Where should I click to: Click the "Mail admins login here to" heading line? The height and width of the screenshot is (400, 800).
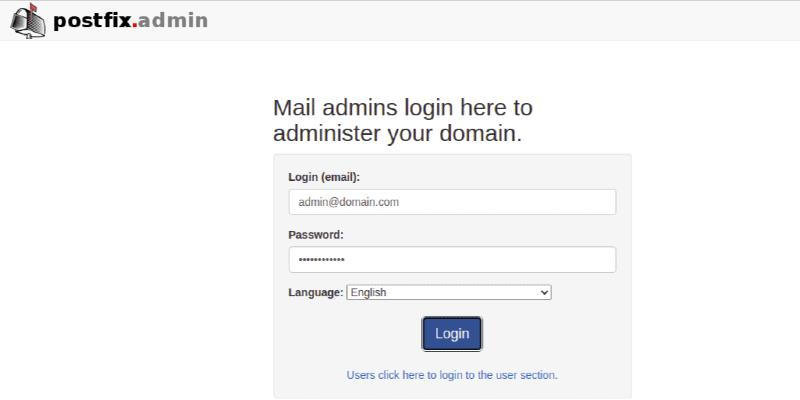click(402, 108)
